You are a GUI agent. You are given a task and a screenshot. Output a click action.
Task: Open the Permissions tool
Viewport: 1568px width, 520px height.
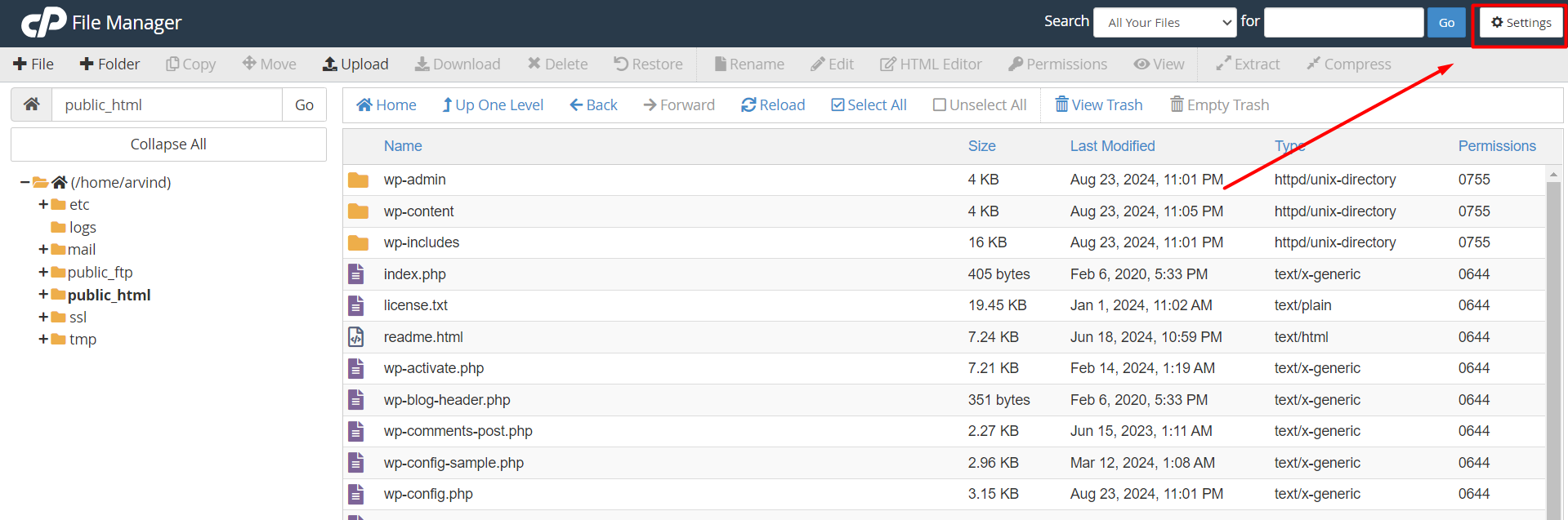[x=1058, y=64]
